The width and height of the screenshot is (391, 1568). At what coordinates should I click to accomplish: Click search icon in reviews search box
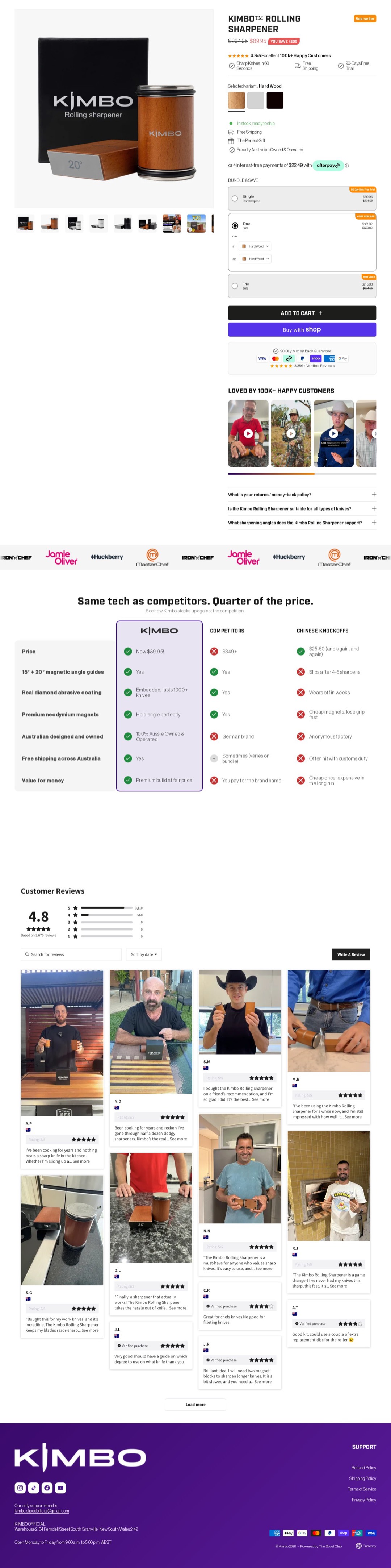[x=27, y=954]
